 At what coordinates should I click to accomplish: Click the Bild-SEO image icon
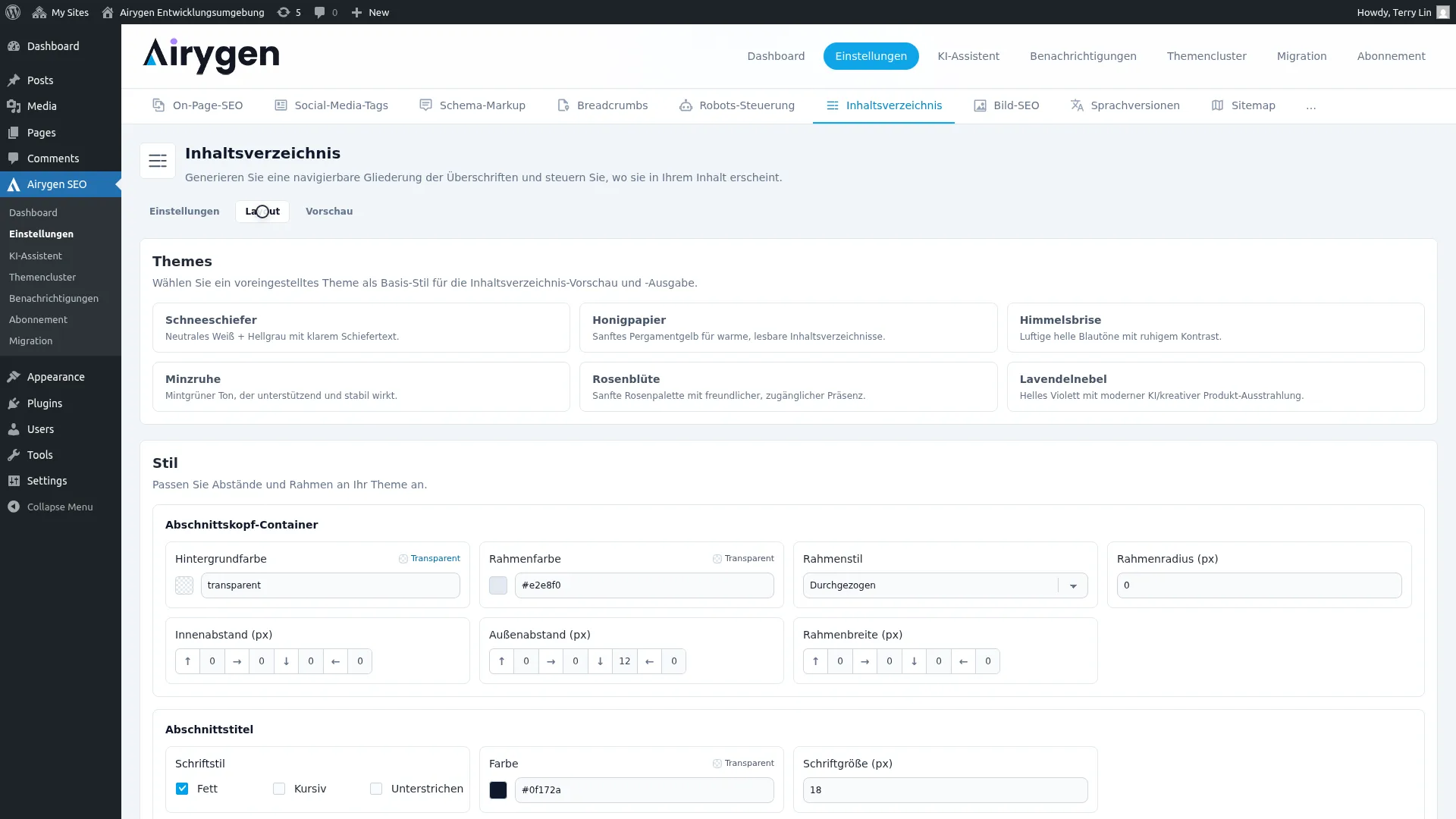pyautogui.click(x=980, y=105)
